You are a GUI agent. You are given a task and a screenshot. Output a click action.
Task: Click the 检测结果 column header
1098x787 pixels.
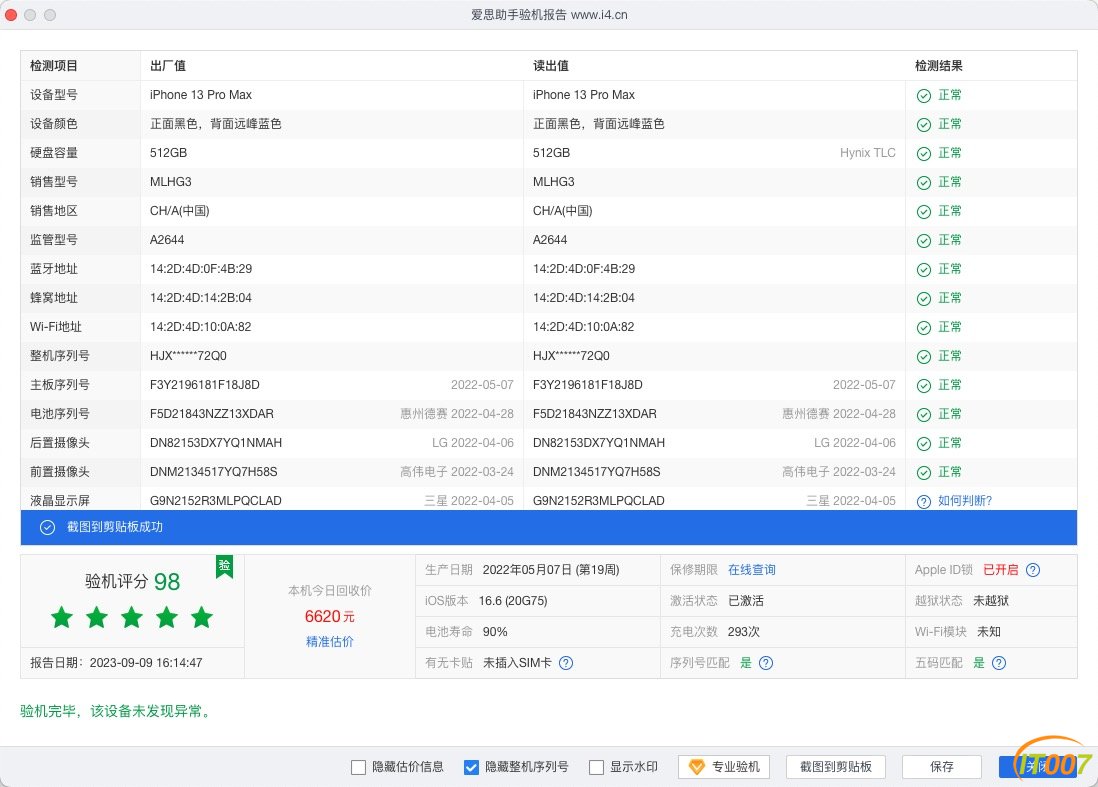[x=939, y=66]
